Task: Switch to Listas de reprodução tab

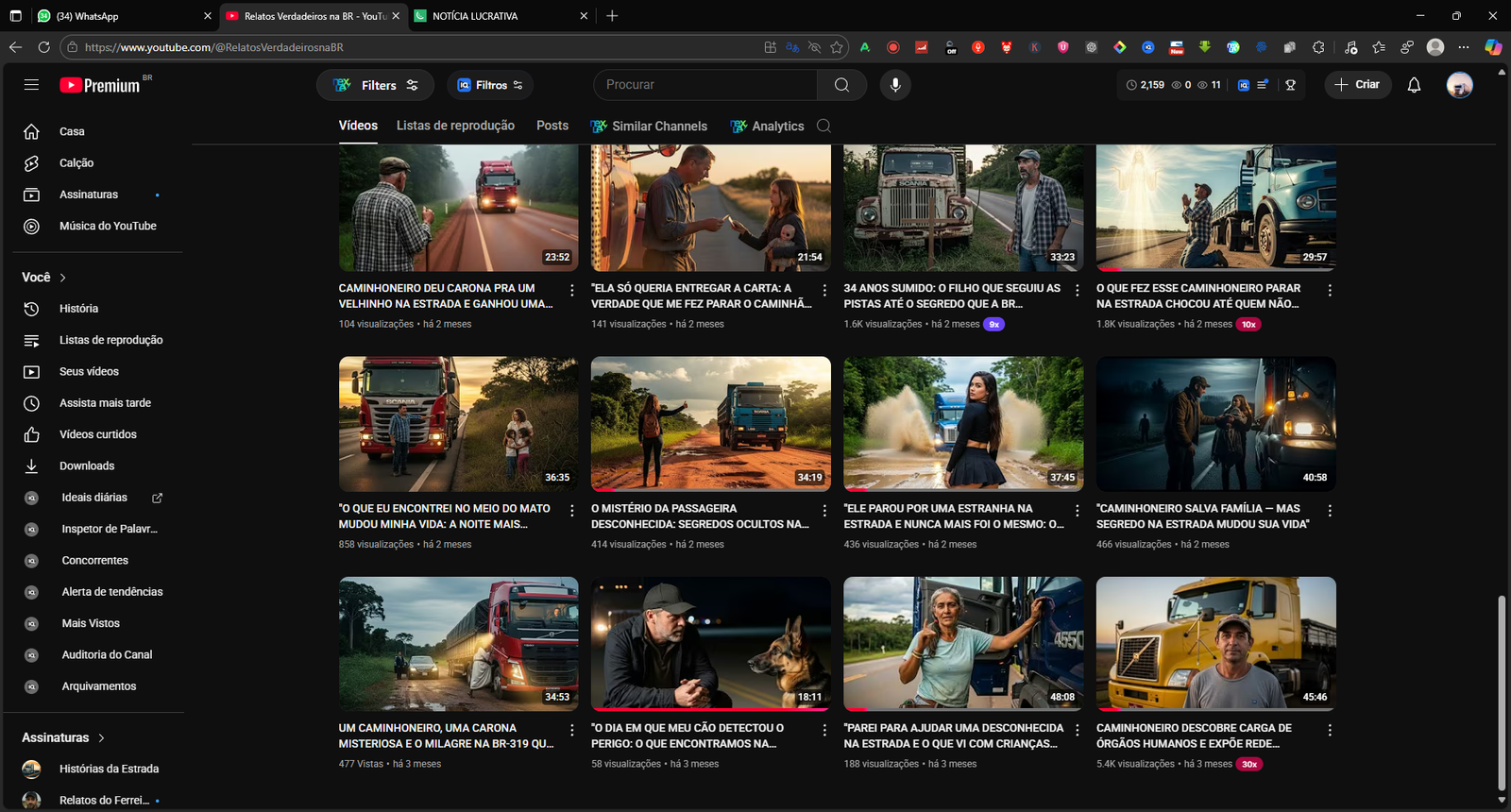Action: pos(455,126)
